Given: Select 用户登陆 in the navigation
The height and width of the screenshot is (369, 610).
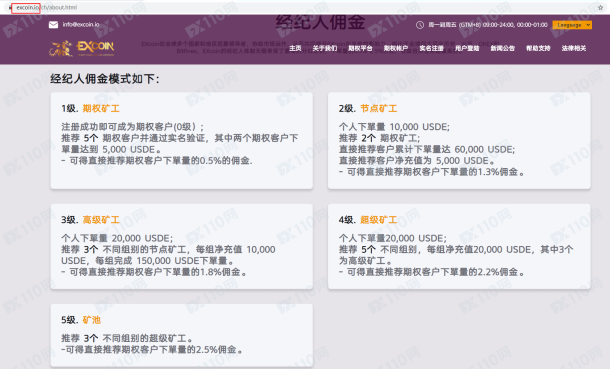Looking at the screenshot, I should coord(467,48).
